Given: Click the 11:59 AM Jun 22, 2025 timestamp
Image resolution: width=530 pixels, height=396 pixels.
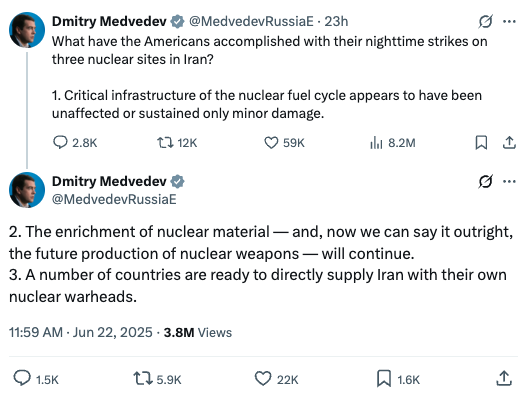Looking at the screenshot, I should point(80,332).
